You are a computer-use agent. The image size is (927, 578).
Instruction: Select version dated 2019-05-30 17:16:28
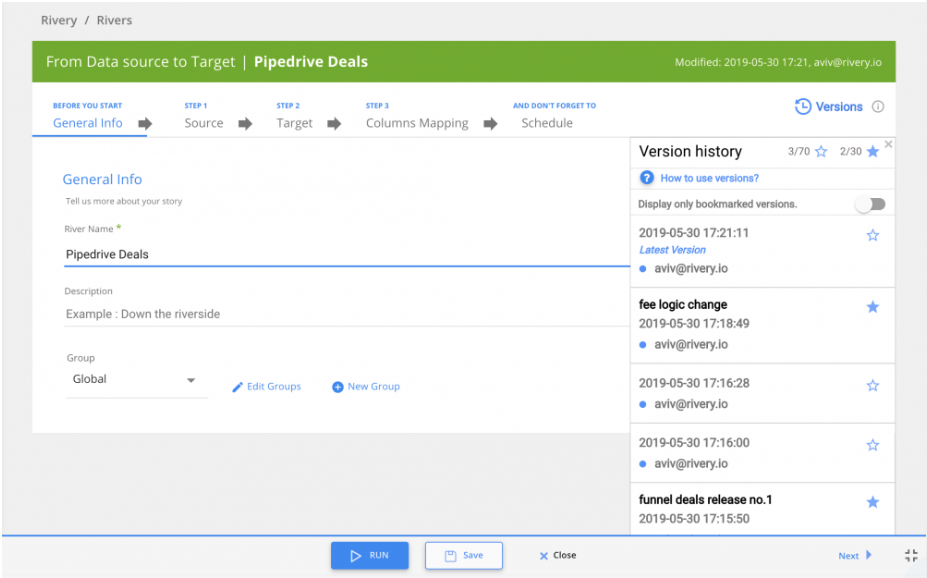[x=694, y=384]
